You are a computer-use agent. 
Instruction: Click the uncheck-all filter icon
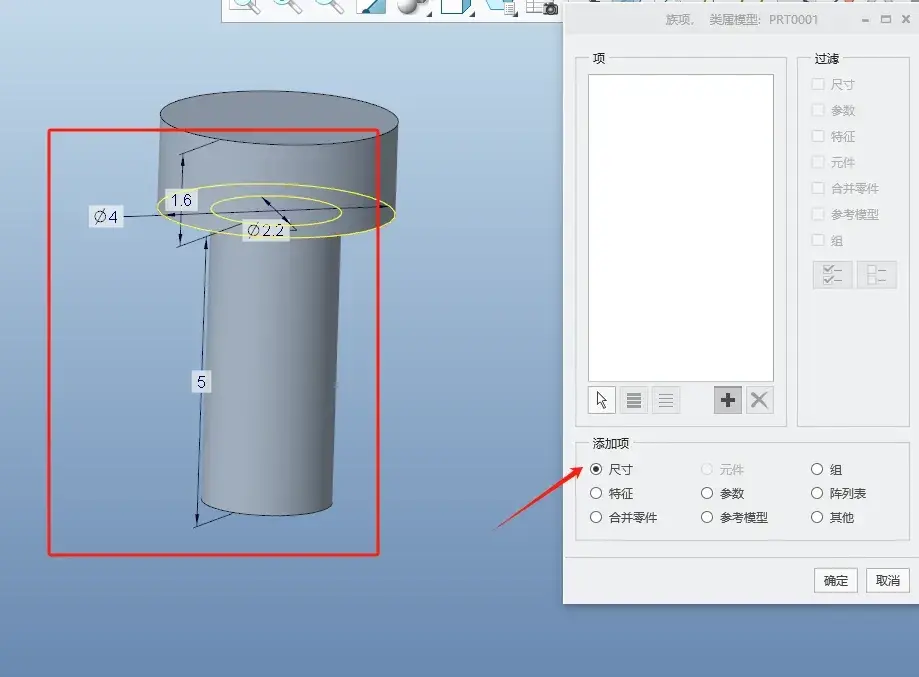877,274
